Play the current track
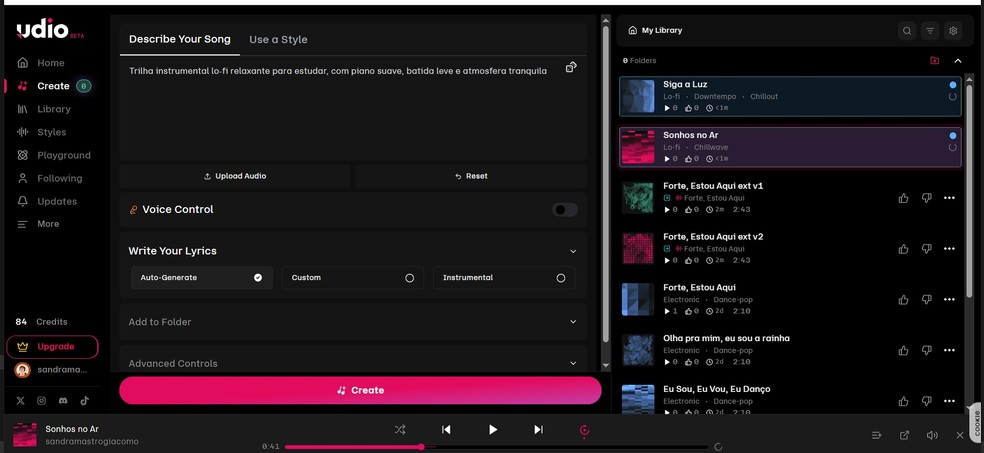Screen dimensions: 984x453 tap(493, 430)
